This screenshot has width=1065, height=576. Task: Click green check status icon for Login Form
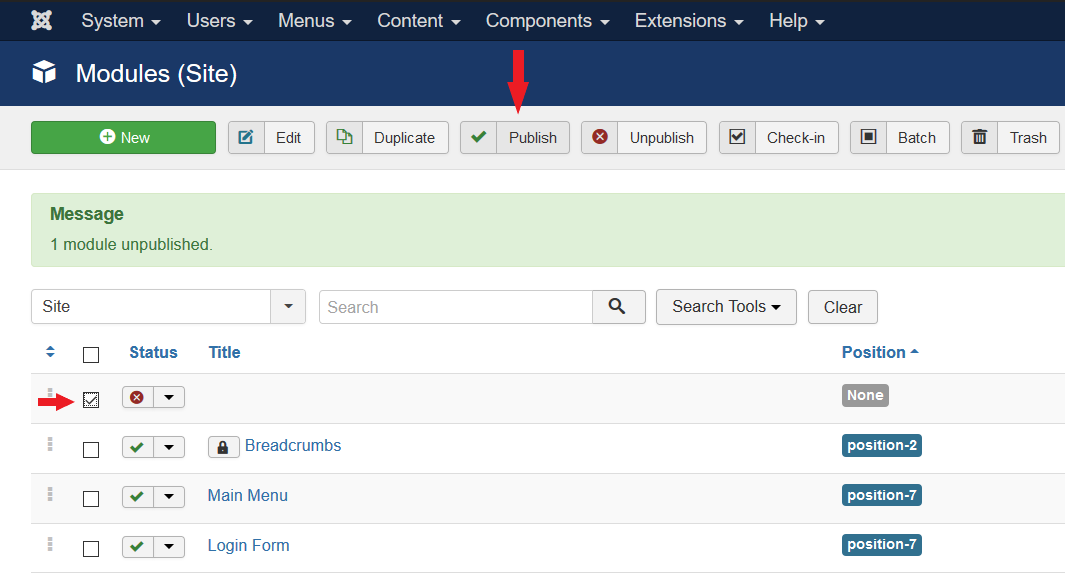tap(137, 547)
